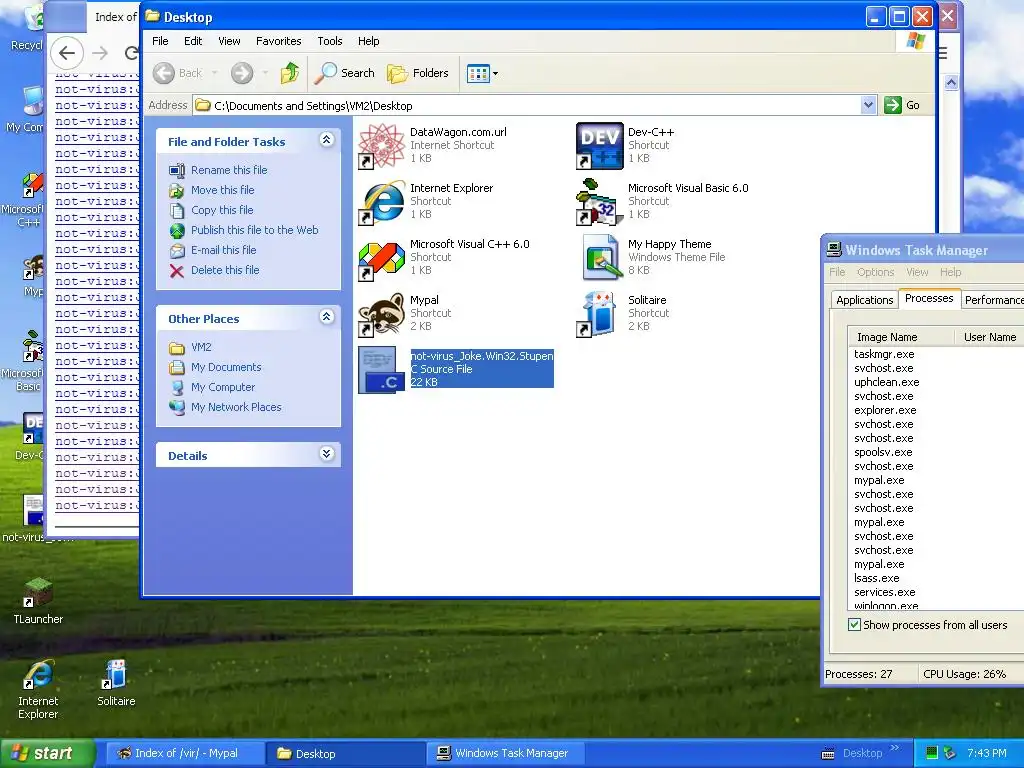
Task: Click Move this file task
Action: click(x=222, y=190)
